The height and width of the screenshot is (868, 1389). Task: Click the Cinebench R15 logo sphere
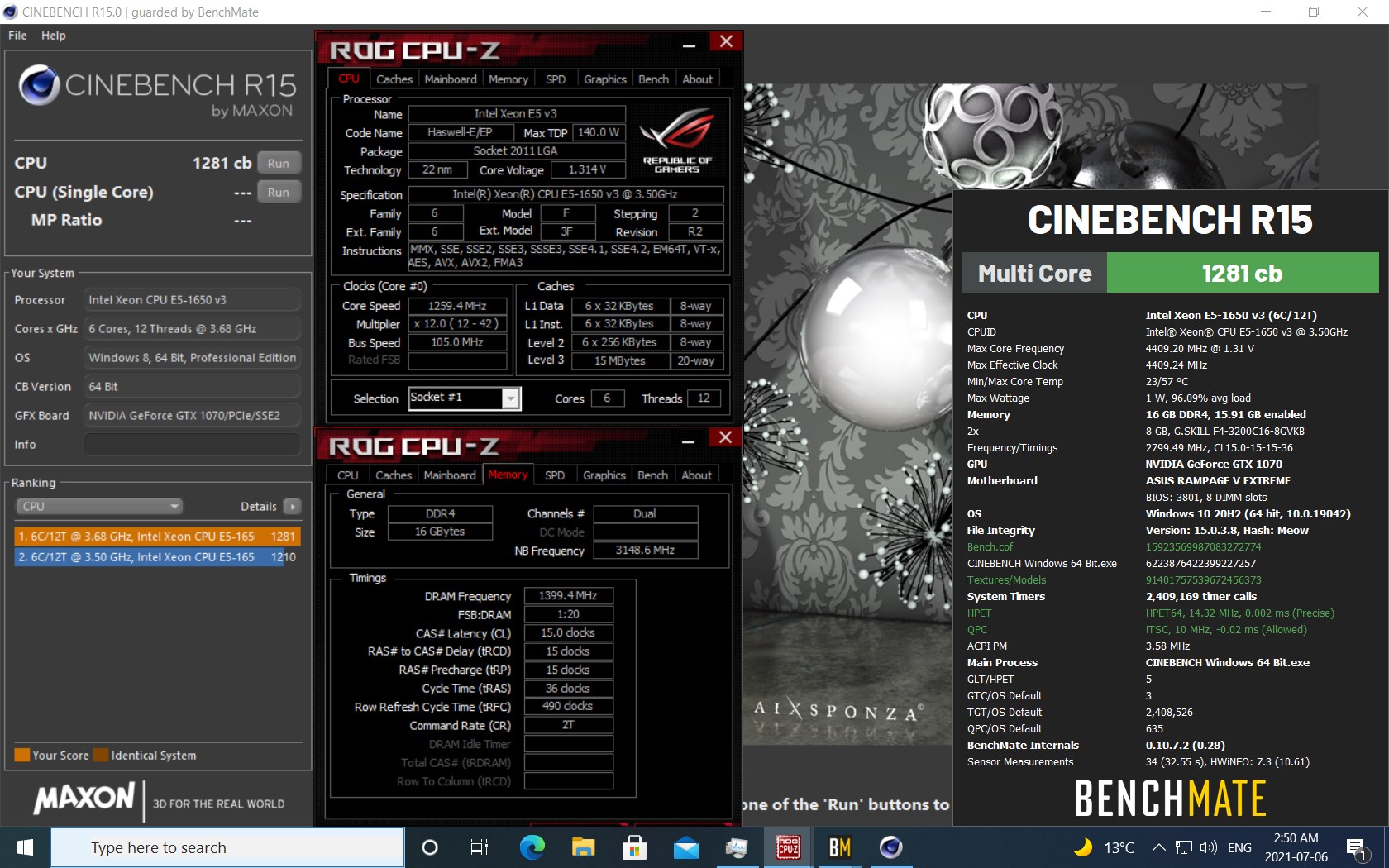(39, 84)
